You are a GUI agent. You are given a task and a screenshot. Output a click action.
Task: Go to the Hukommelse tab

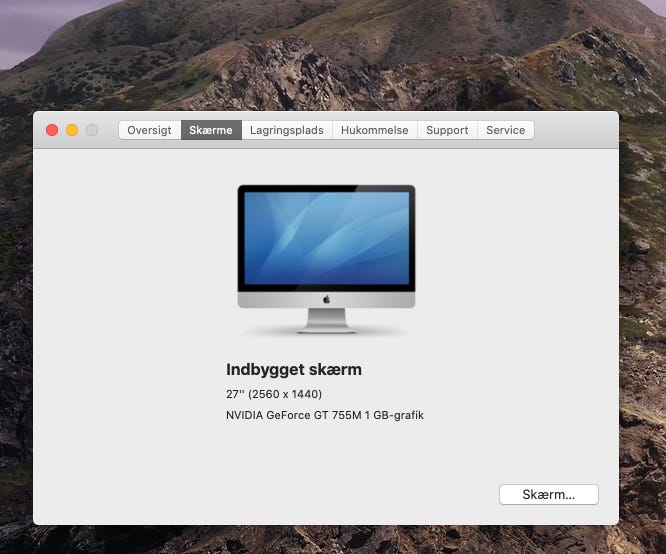click(375, 130)
